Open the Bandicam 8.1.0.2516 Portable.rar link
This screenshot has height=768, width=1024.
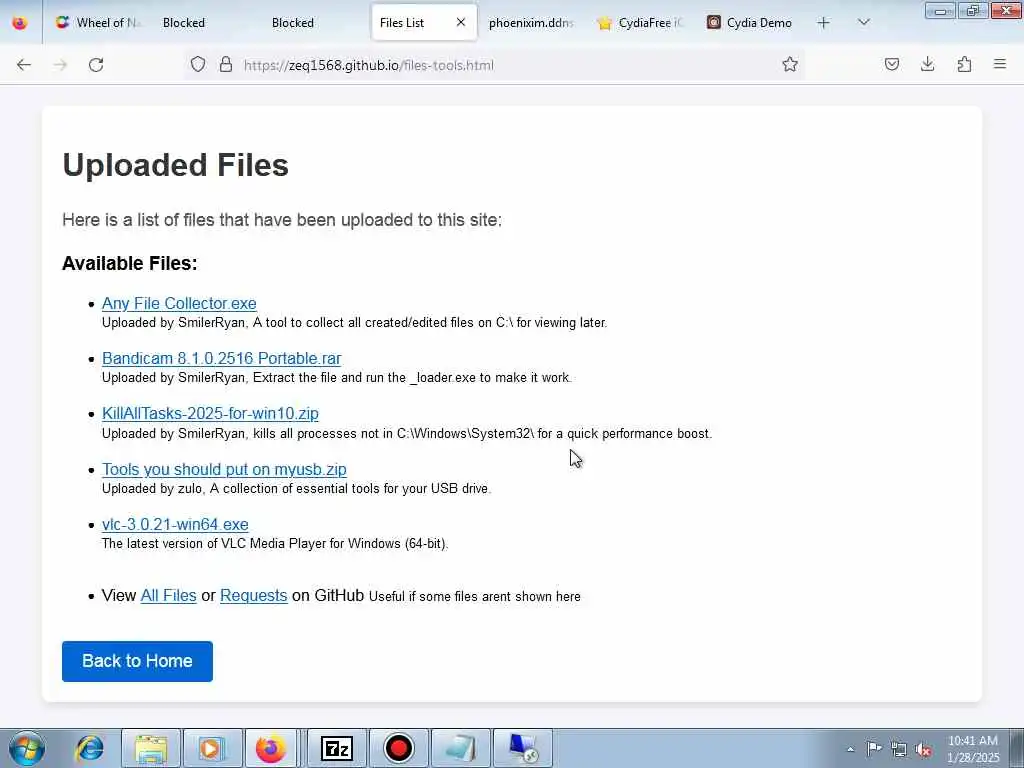click(x=221, y=359)
